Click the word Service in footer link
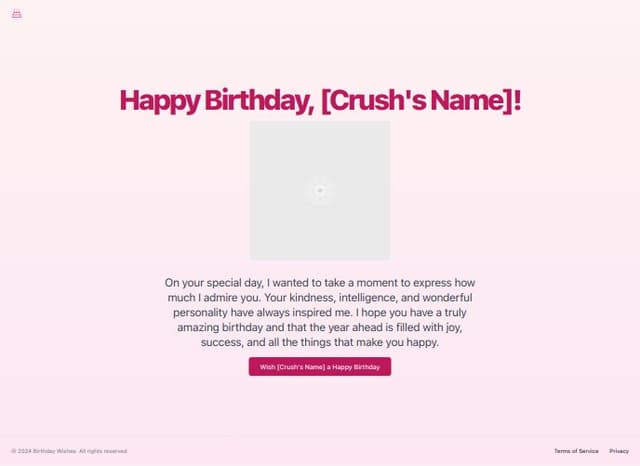The height and width of the screenshot is (466, 640). 588,451
